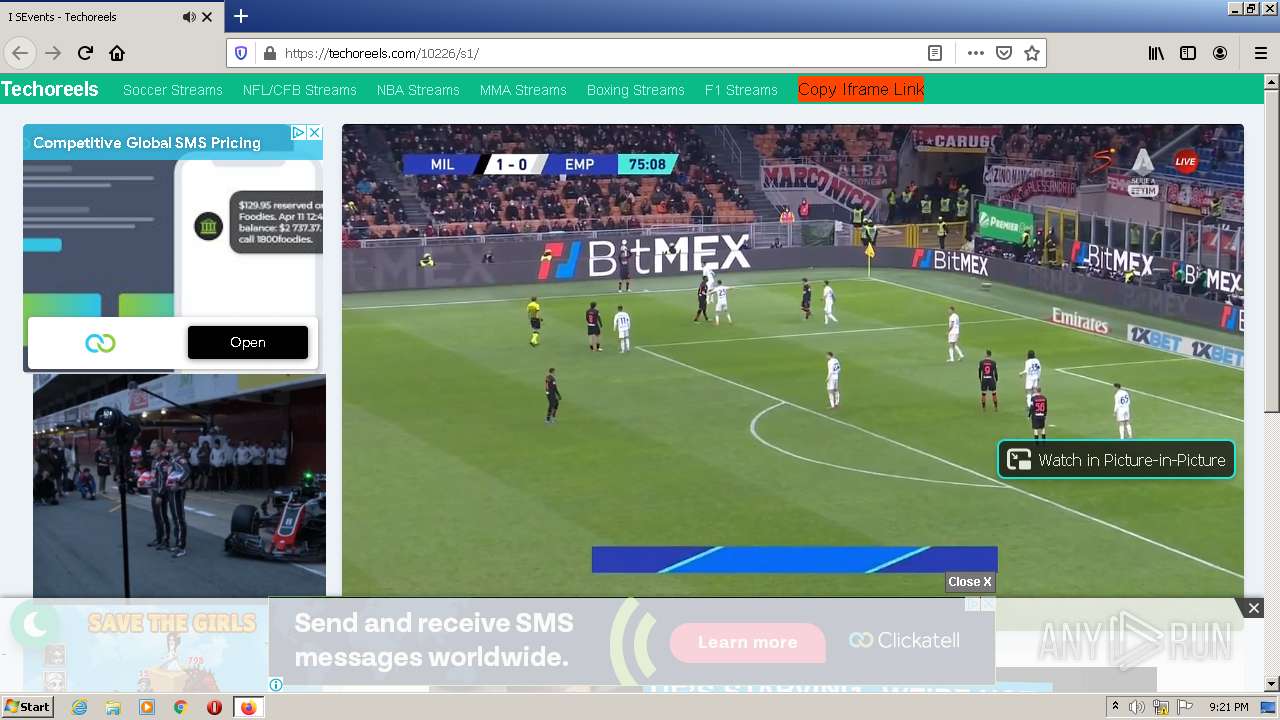Screen dimensions: 1280x720
Task: Launch Opera from taskbar
Action: [214, 707]
